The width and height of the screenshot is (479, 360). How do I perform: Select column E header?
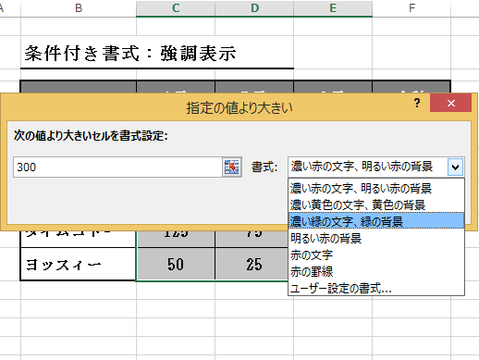[333, 8]
